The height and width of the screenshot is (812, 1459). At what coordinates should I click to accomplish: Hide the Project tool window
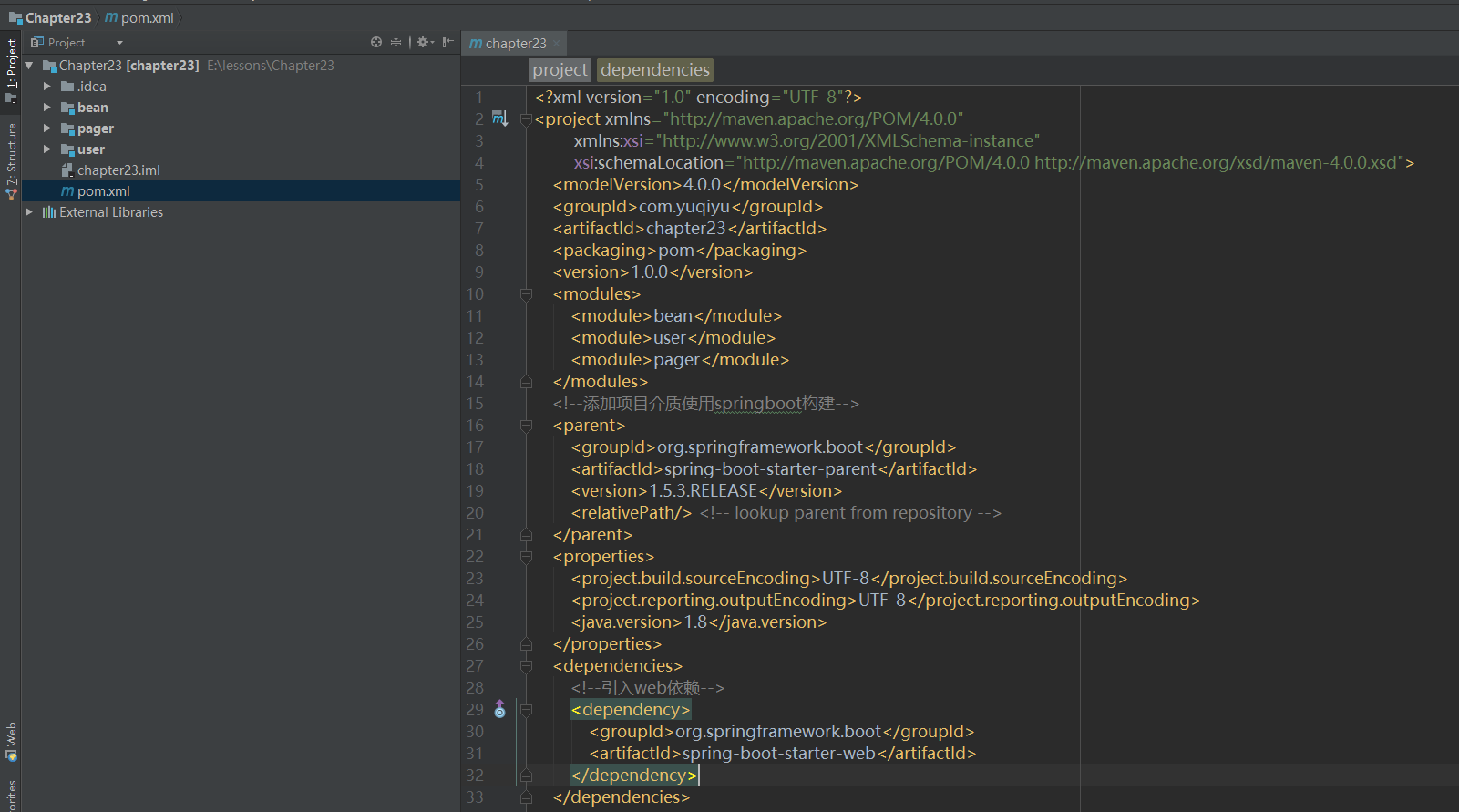click(447, 42)
